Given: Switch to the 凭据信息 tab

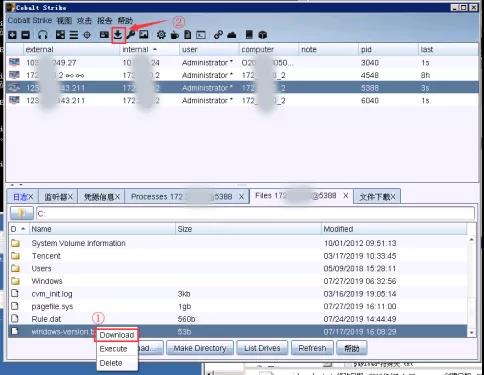Looking at the screenshot, I should [x=101, y=197].
